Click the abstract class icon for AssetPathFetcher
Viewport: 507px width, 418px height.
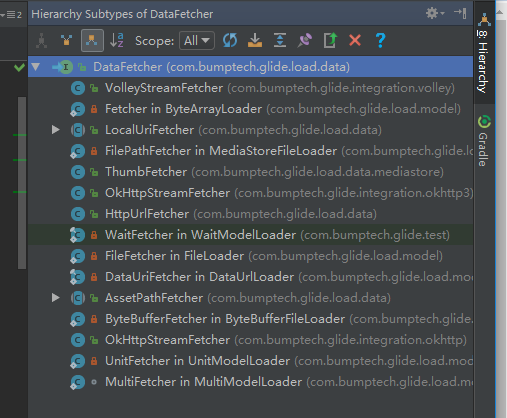(78, 298)
